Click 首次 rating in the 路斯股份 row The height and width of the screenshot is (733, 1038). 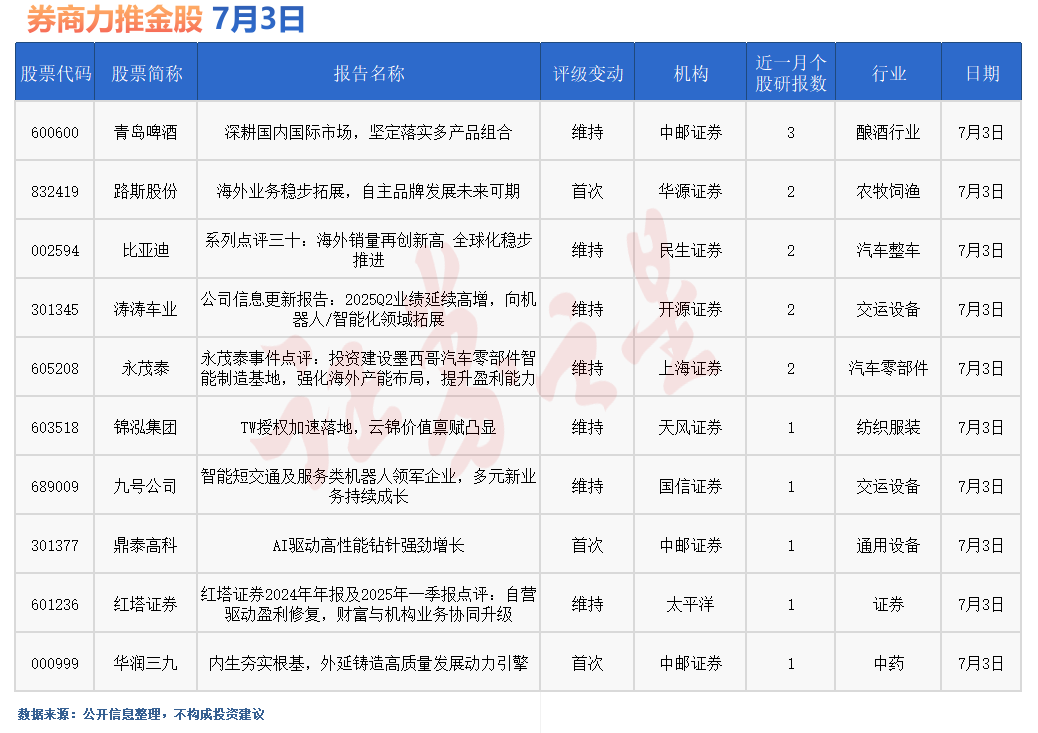588,191
